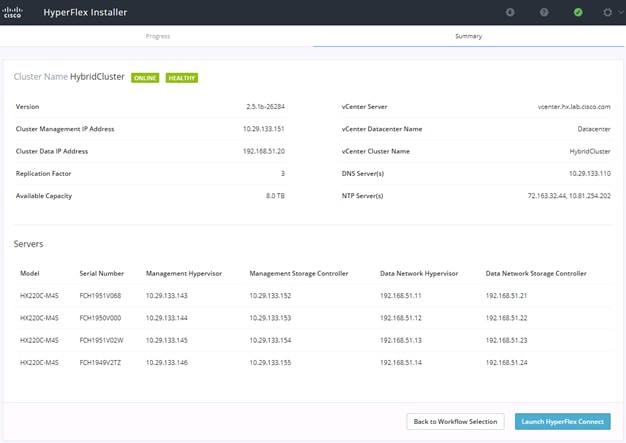The width and height of the screenshot is (626, 443).
Task: Click the HEALTHY status badge
Action: click(182, 78)
